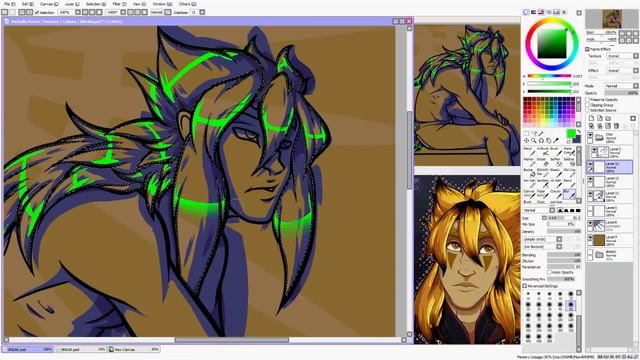Open the Filter menu

pyautogui.click(x=119, y=4)
